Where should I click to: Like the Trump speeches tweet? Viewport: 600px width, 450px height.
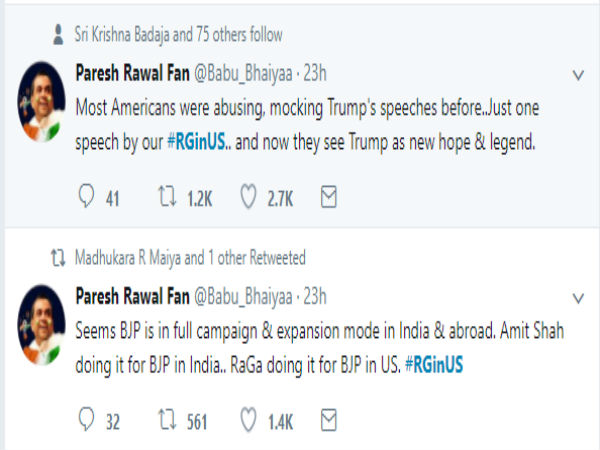[249, 198]
